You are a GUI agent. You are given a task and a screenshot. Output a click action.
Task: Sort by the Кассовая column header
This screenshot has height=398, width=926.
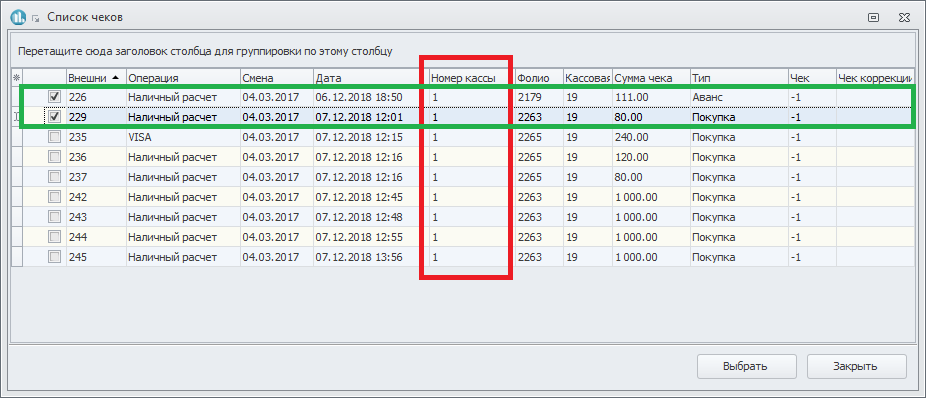[x=588, y=78]
